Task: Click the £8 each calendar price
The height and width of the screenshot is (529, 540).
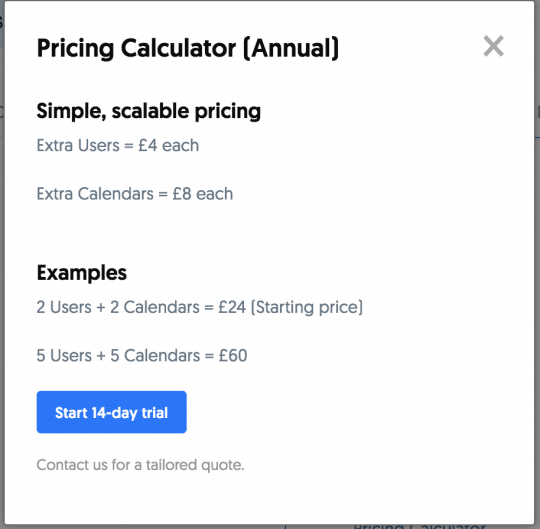Action: [x=202, y=194]
